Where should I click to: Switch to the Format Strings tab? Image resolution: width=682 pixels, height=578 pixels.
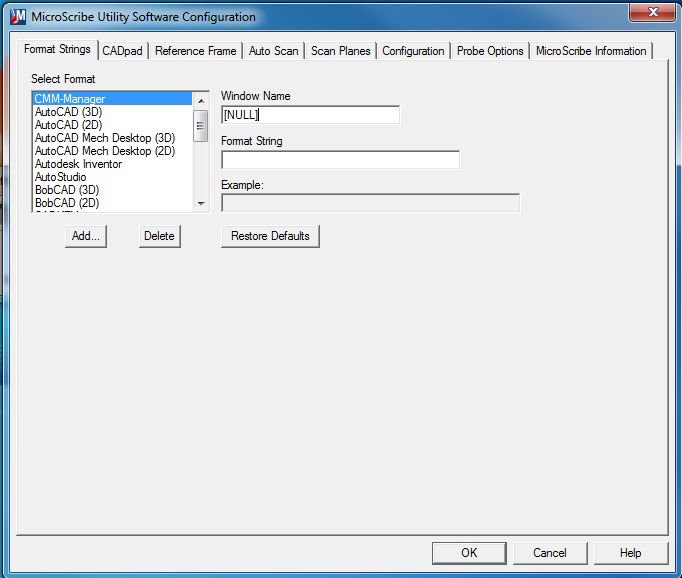[57, 49]
